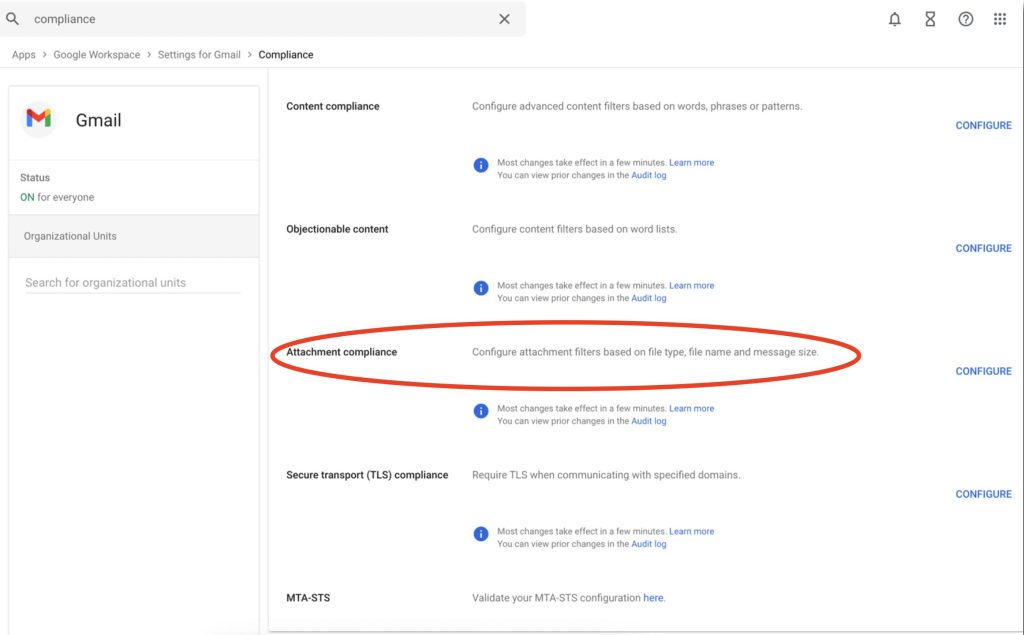Click in Search for organizational units field
The height and width of the screenshot is (635, 1024).
(133, 282)
